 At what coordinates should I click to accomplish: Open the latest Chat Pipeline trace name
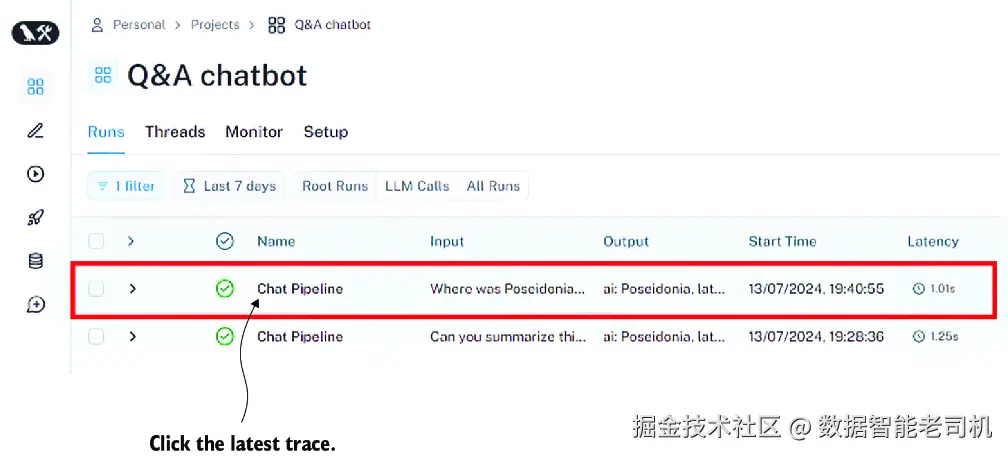click(300, 289)
